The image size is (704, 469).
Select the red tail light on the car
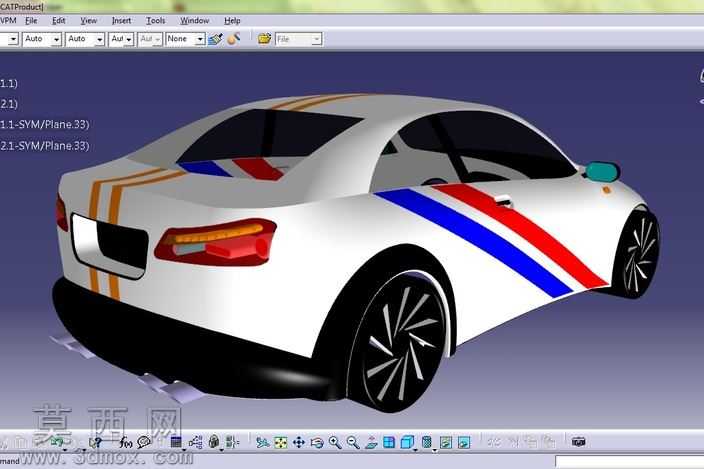217,243
